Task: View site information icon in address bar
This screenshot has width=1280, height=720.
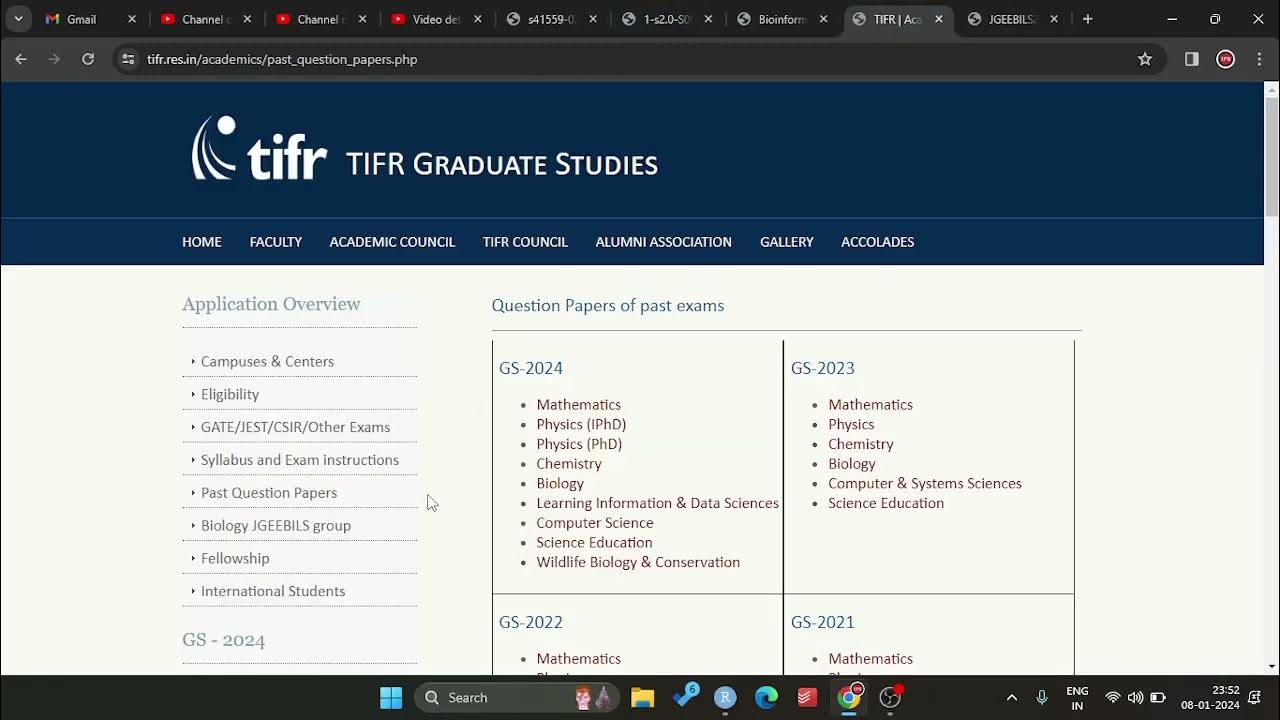Action: point(128,59)
